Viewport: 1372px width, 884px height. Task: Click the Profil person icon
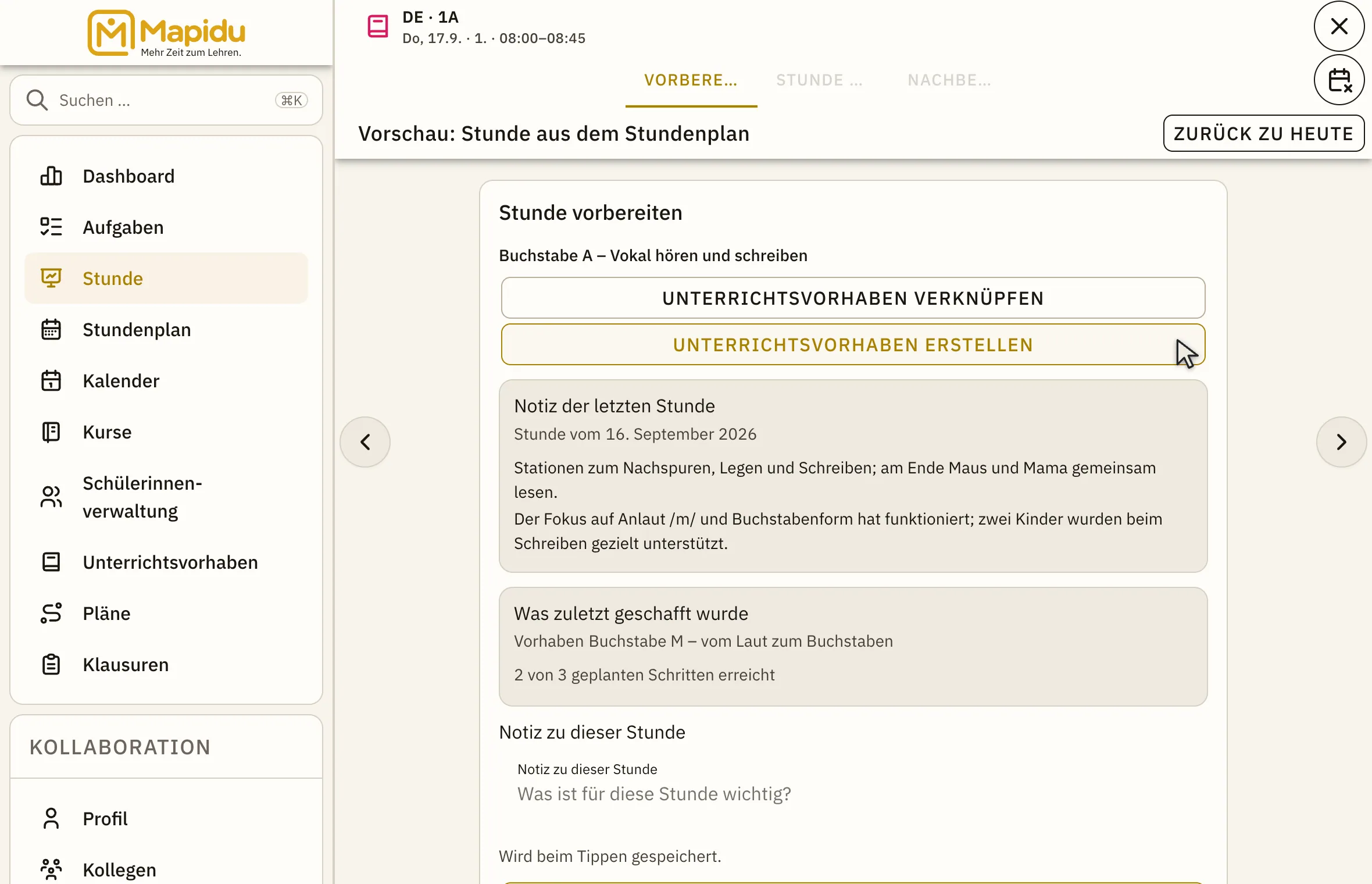point(51,818)
